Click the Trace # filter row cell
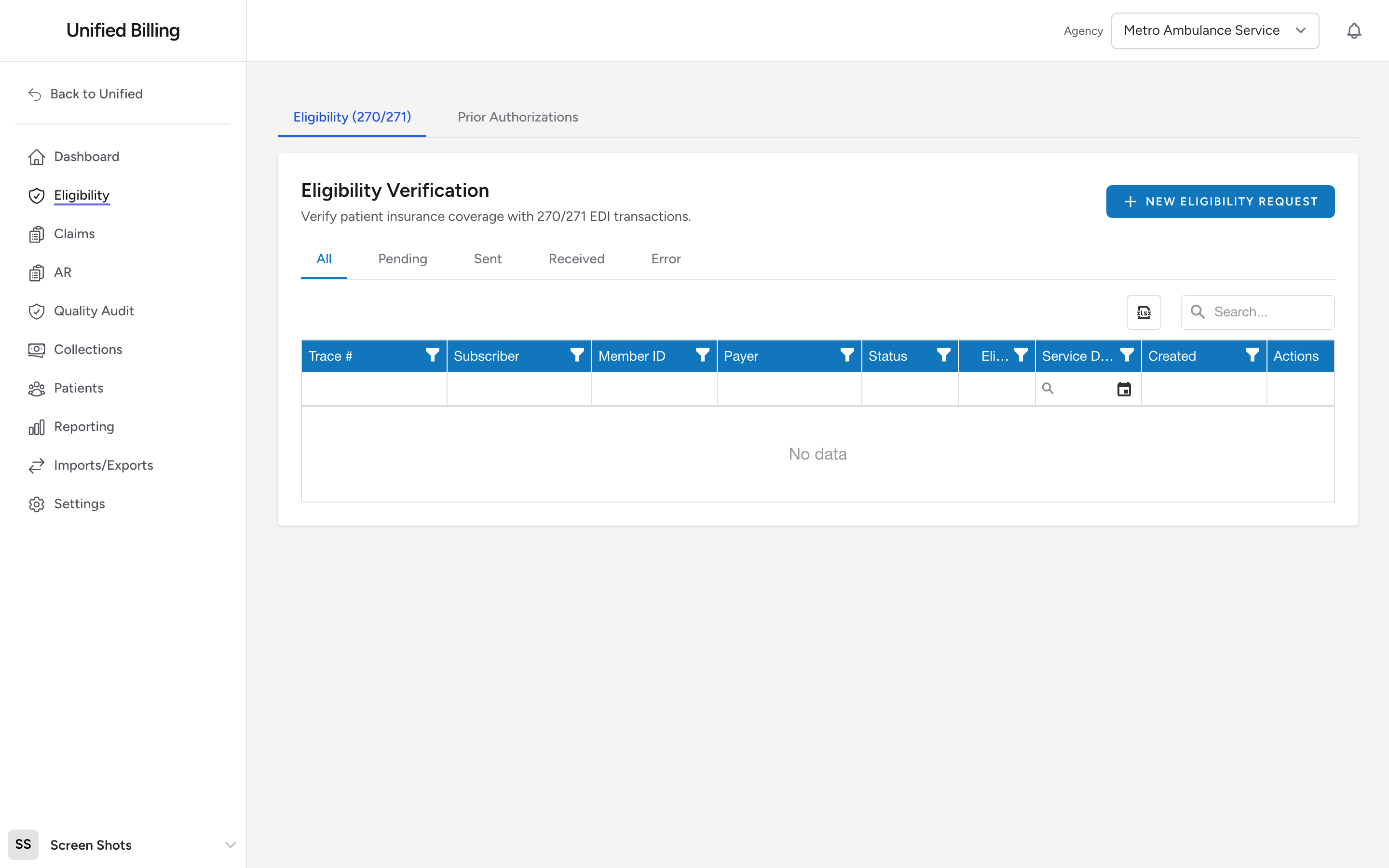 [x=374, y=389]
